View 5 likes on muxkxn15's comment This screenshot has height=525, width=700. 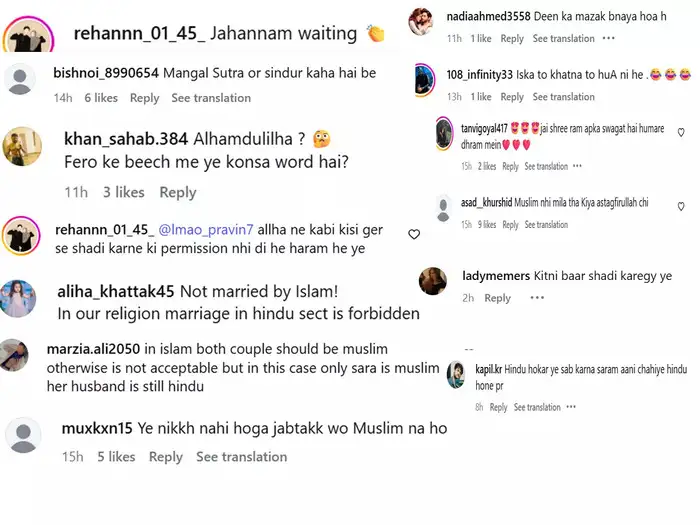pyautogui.click(x=116, y=457)
